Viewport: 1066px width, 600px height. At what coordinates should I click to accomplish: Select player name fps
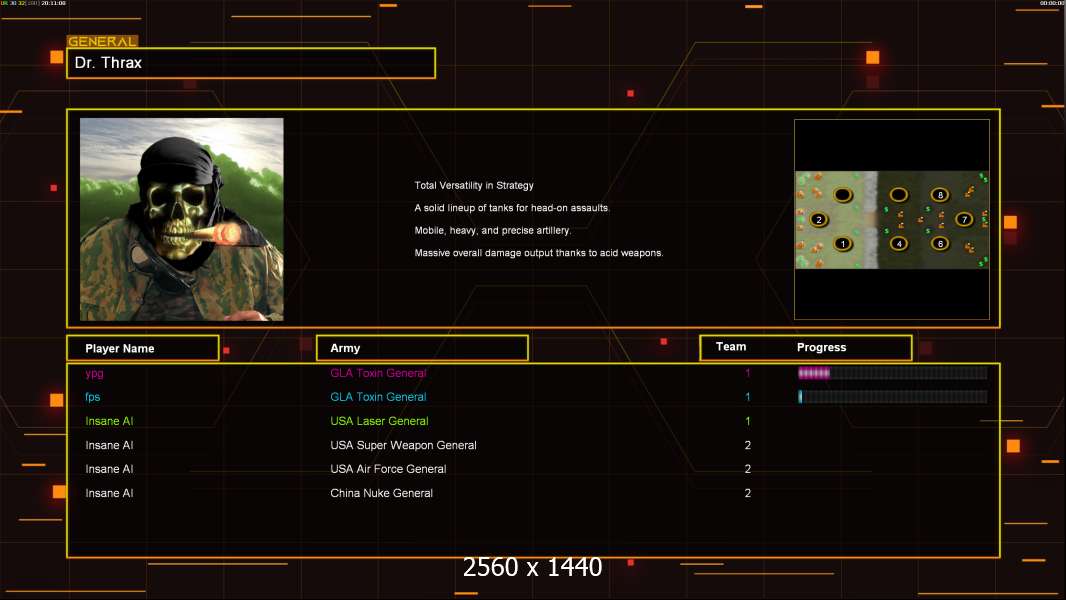(x=92, y=397)
